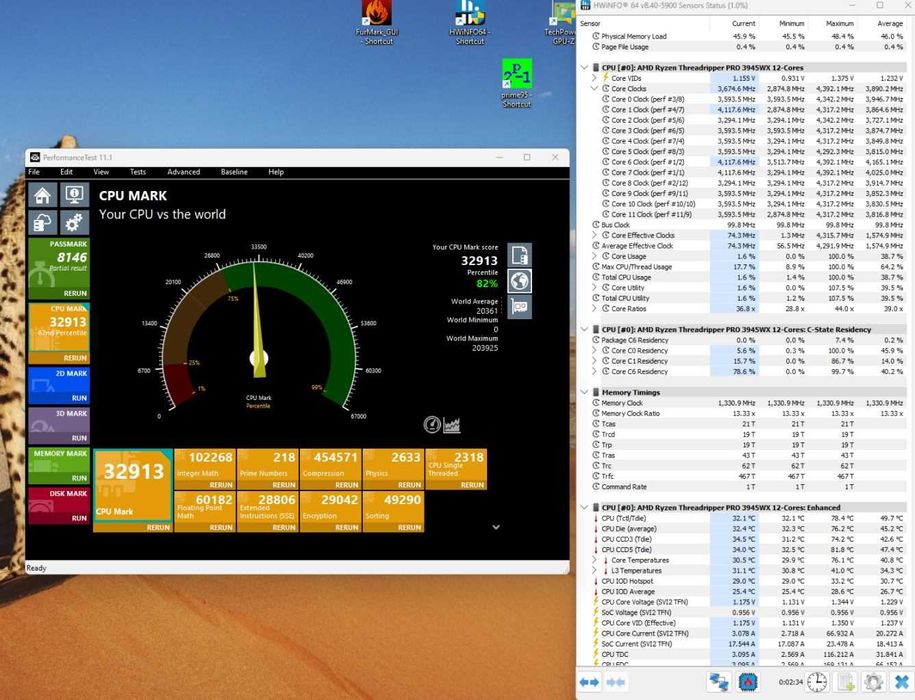Expand the L3 Temperatures row
Image resolution: width=915 pixels, height=700 pixels.
(x=595, y=570)
